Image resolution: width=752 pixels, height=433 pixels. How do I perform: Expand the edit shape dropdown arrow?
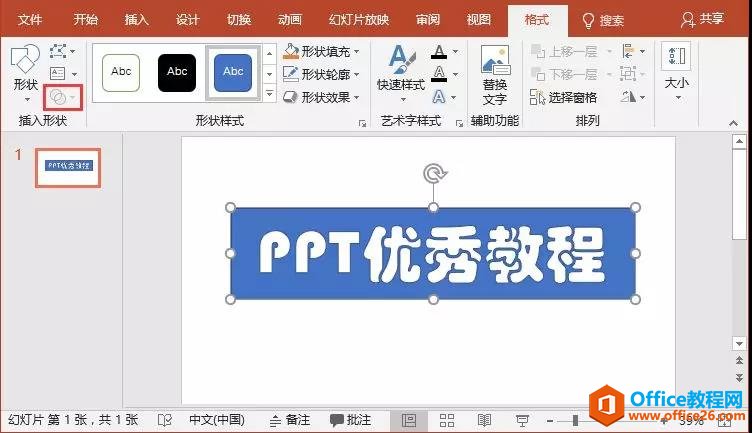pyautogui.click(x=72, y=51)
